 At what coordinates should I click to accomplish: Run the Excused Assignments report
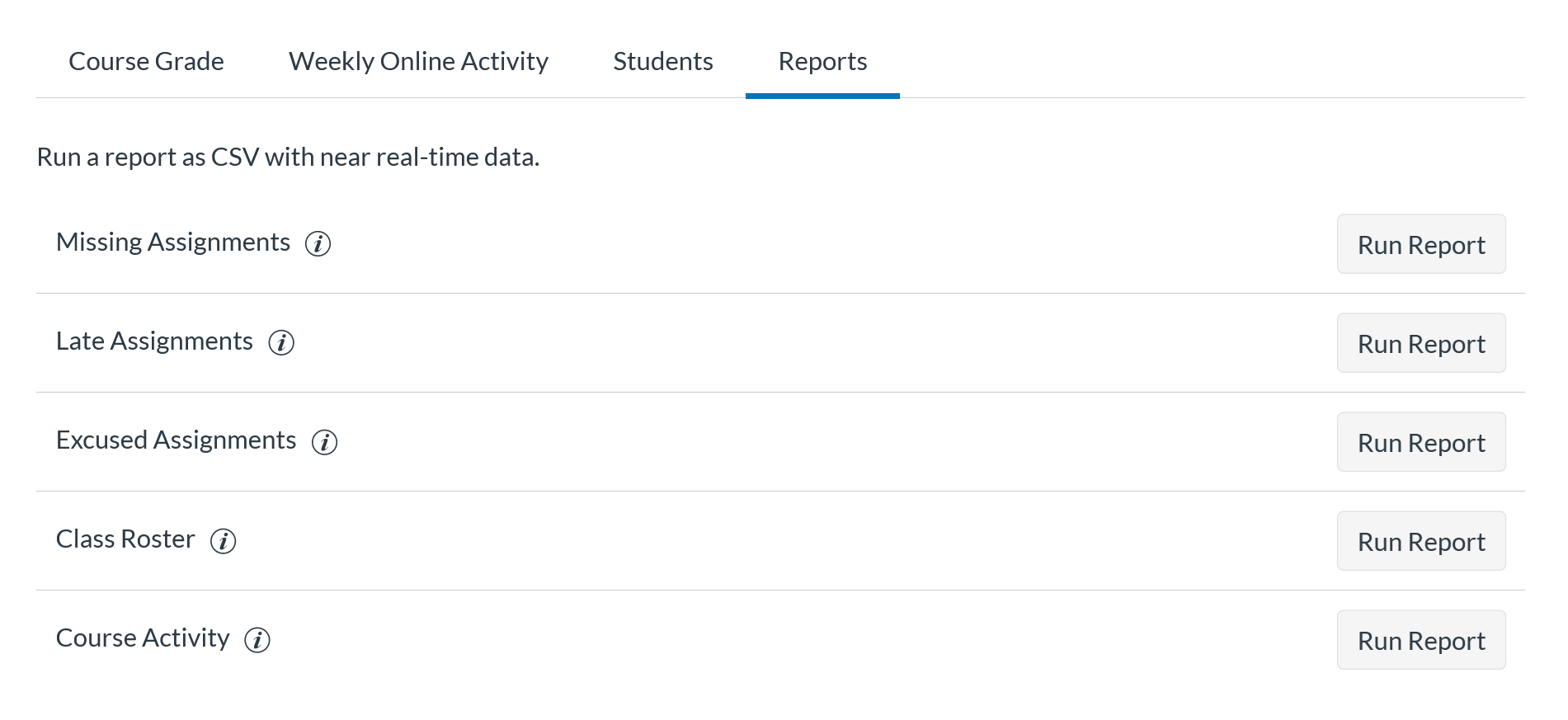[1420, 443]
